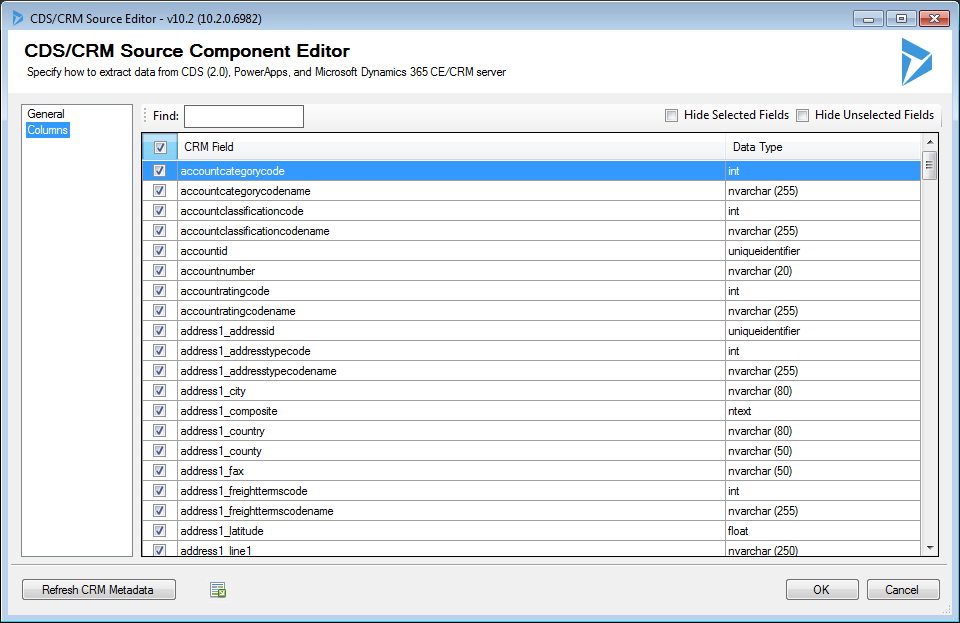The width and height of the screenshot is (960, 623).
Task: Open the General page
Action: pyautogui.click(x=46, y=114)
